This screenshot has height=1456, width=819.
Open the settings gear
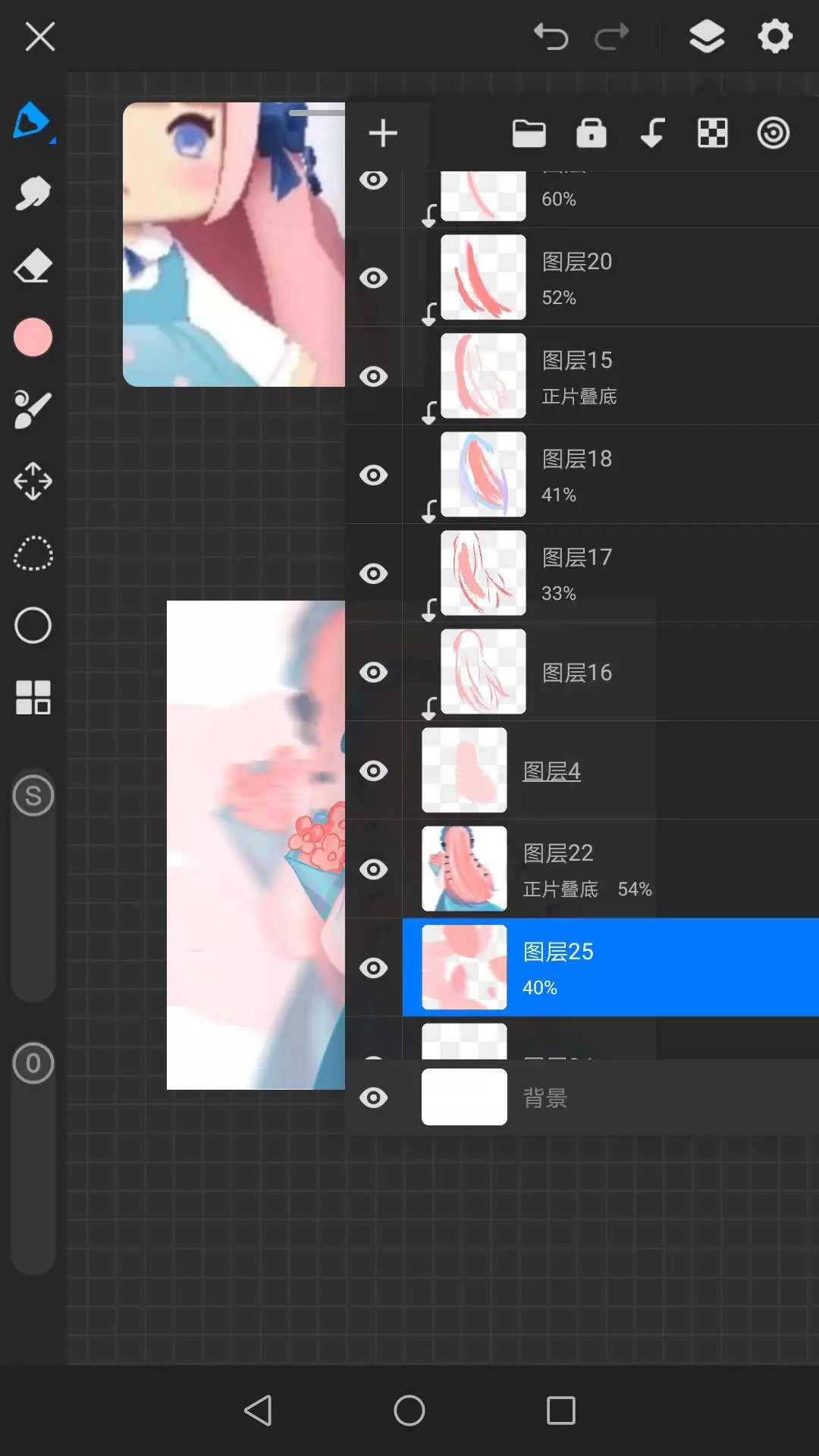tap(775, 36)
